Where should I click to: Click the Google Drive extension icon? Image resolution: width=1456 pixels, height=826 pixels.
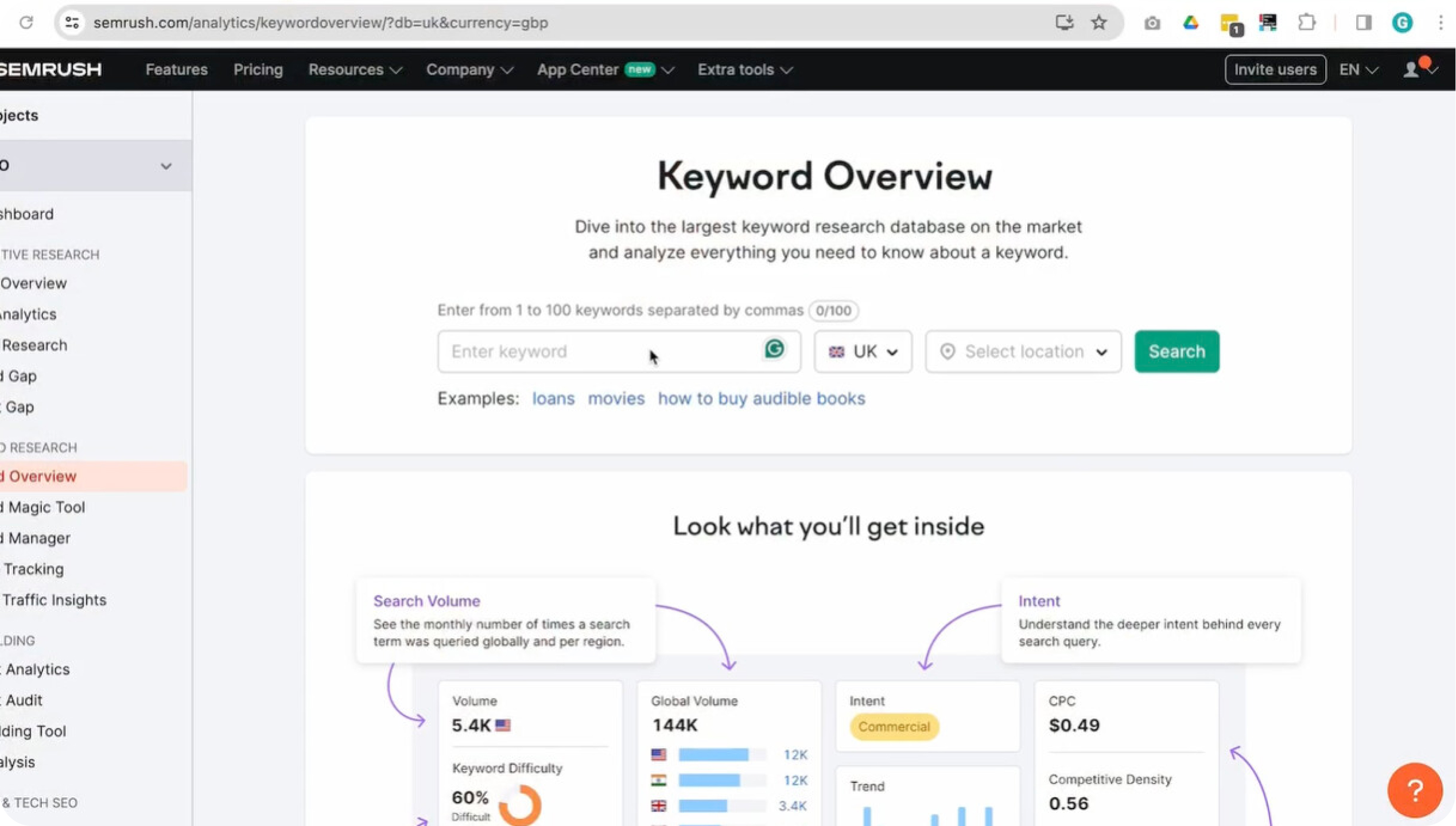(x=1191, y=23)
